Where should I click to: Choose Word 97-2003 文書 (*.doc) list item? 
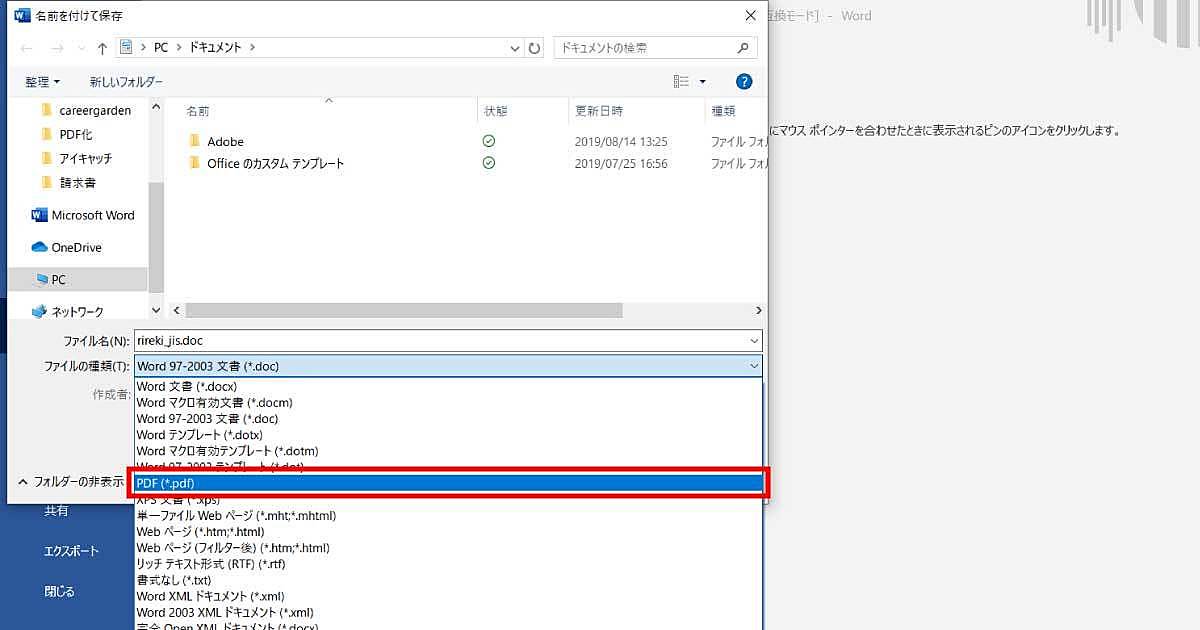click(448, 419)
